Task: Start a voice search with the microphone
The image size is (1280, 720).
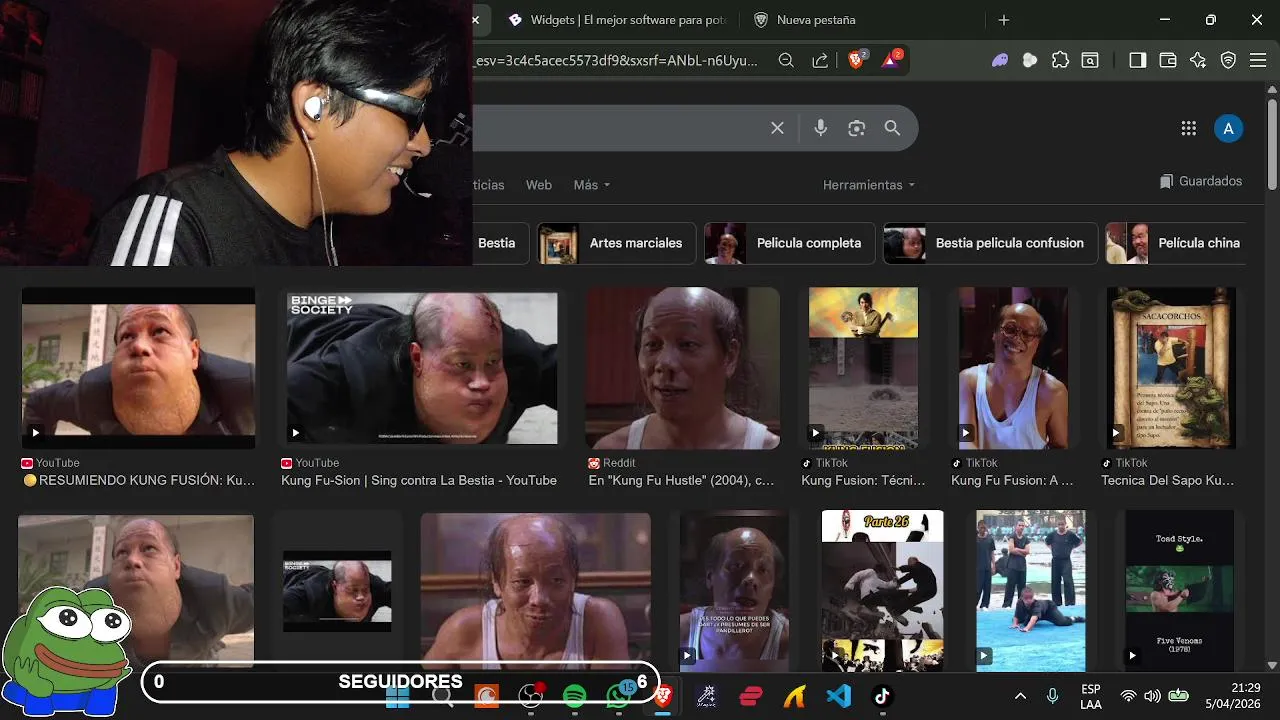Action: pyautogui.click(x=820, y=128)
